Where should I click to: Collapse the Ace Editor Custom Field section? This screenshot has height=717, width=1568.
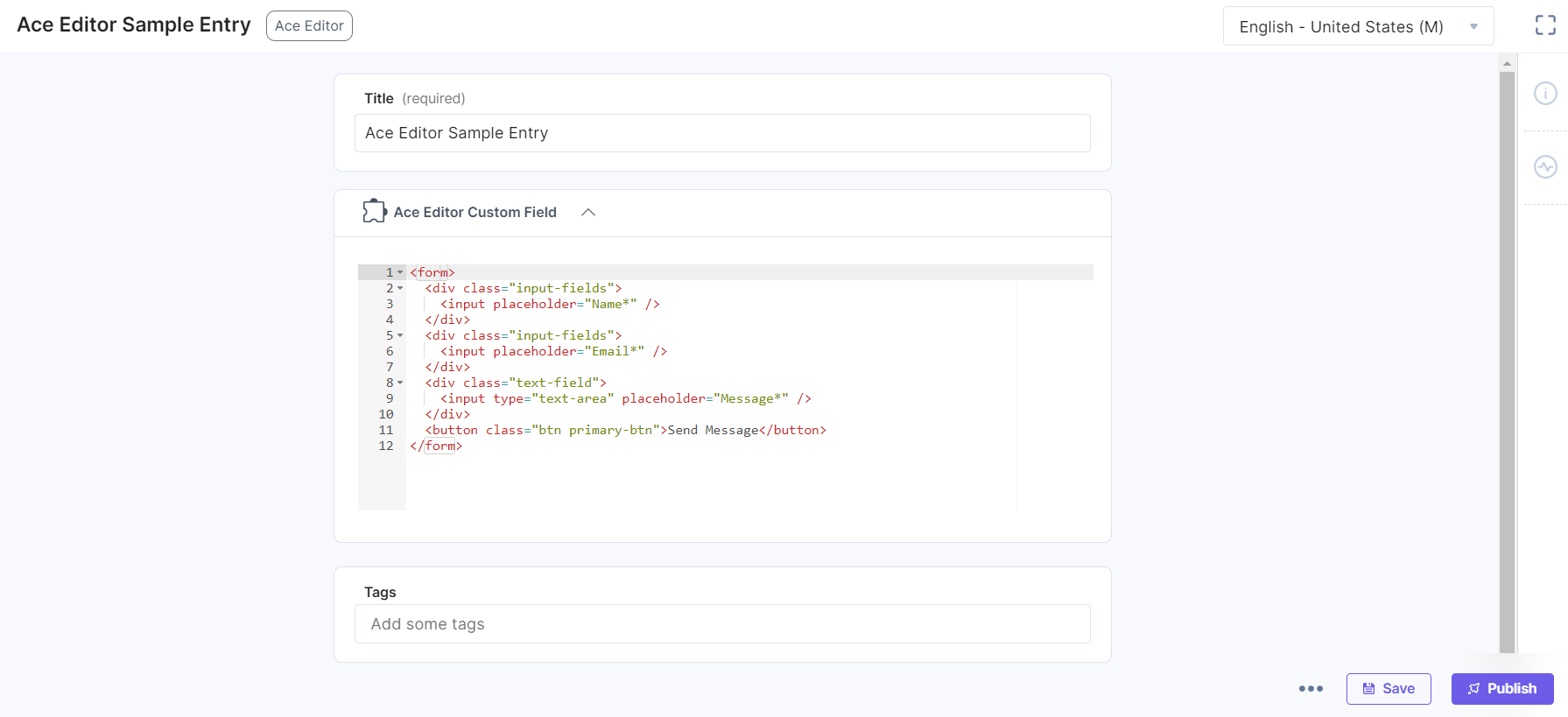click(x=588, y=213)
